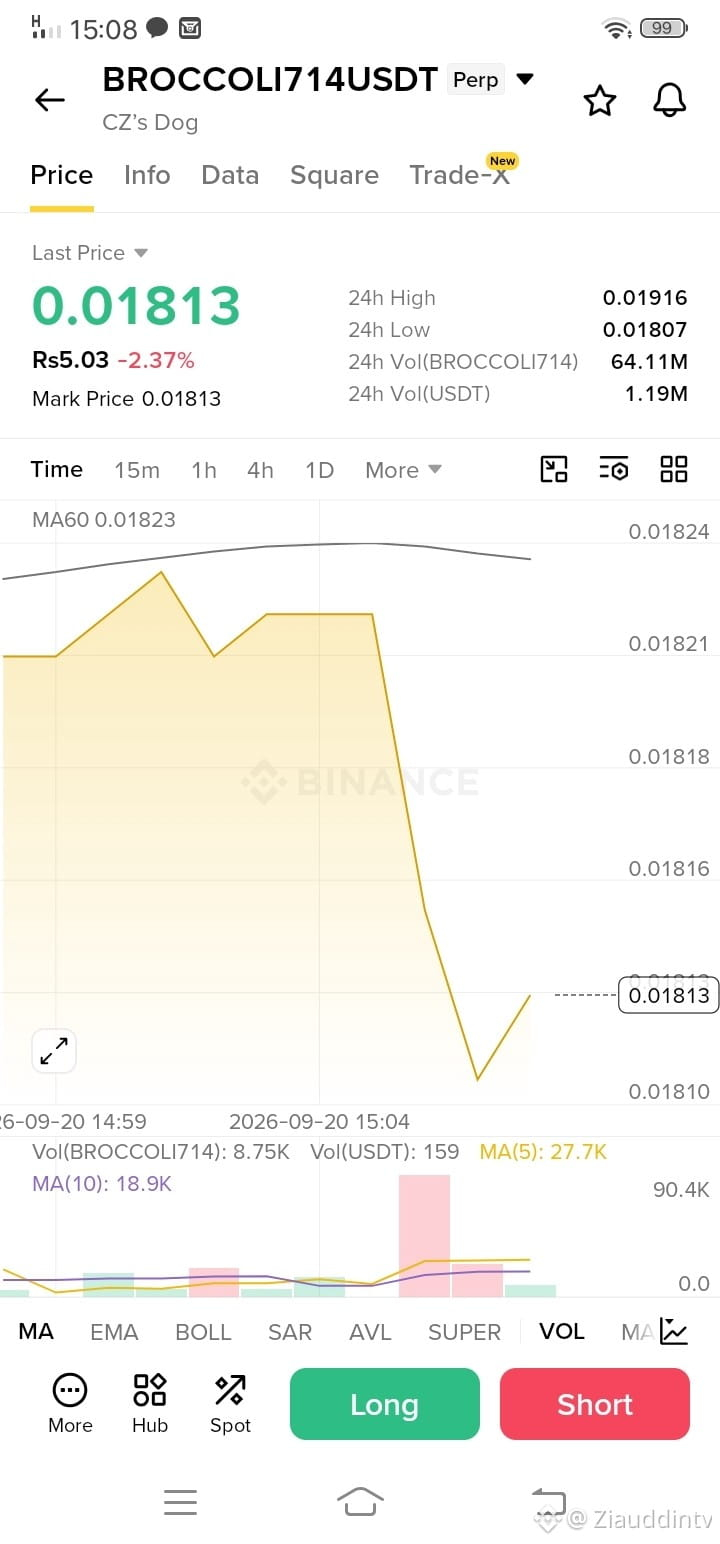Open price alerts with the bell icon
Image resolution: width=720 pixels, height=1544 pixels.
pyautogui.click(x=669, y=100)
